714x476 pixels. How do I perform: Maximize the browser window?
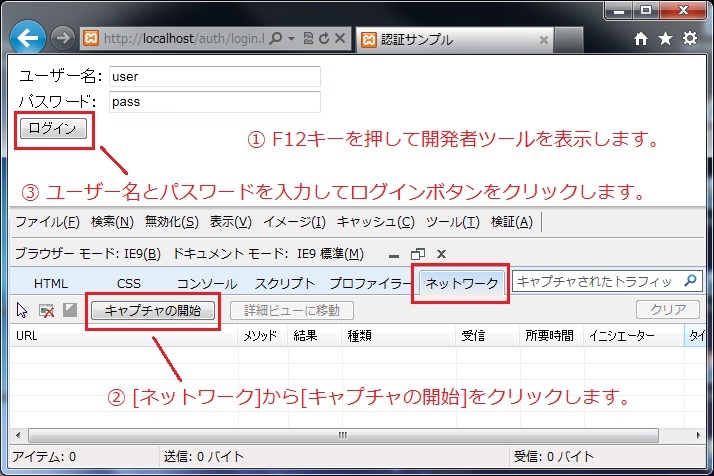[x=646, y=10]
